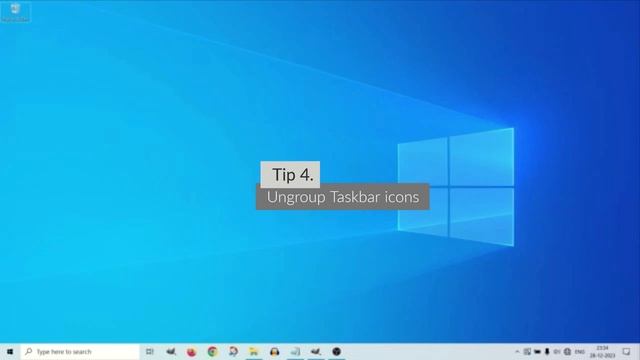Click the colorful round icon right of Chrome

(233, 351)
